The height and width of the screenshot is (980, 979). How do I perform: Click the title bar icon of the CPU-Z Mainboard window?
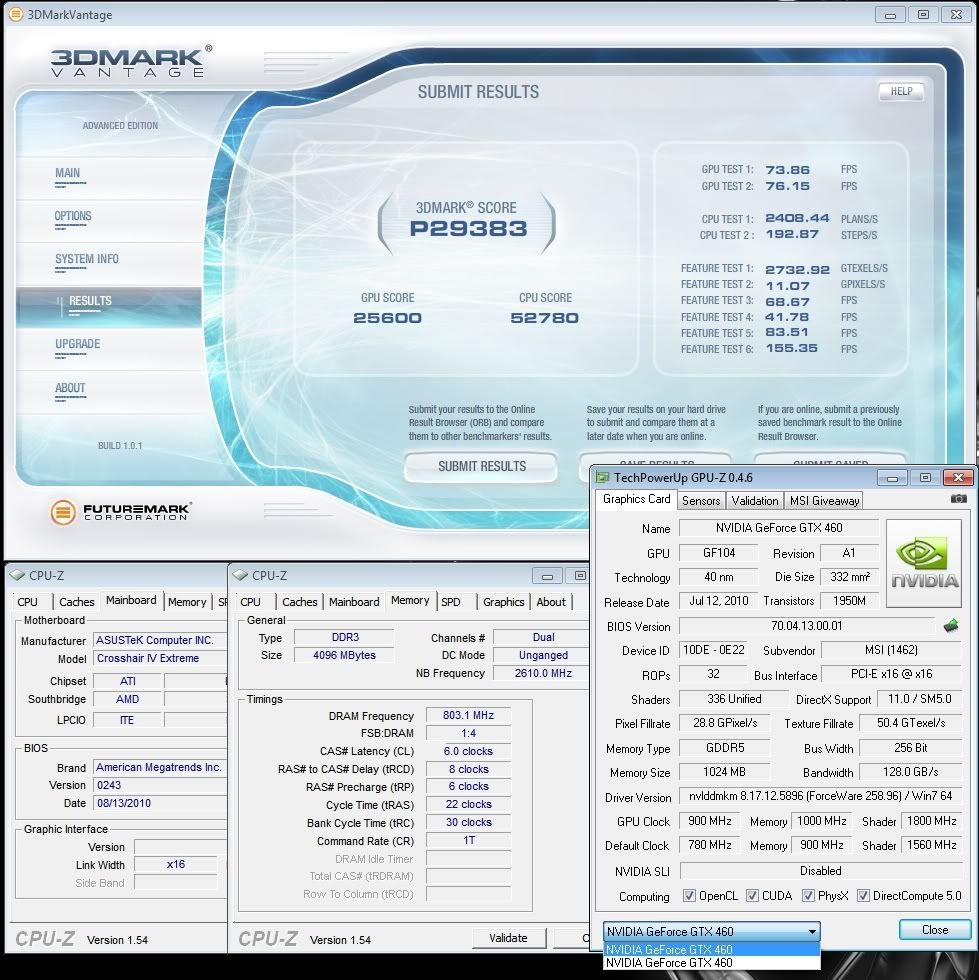click(x=18, y=575)
